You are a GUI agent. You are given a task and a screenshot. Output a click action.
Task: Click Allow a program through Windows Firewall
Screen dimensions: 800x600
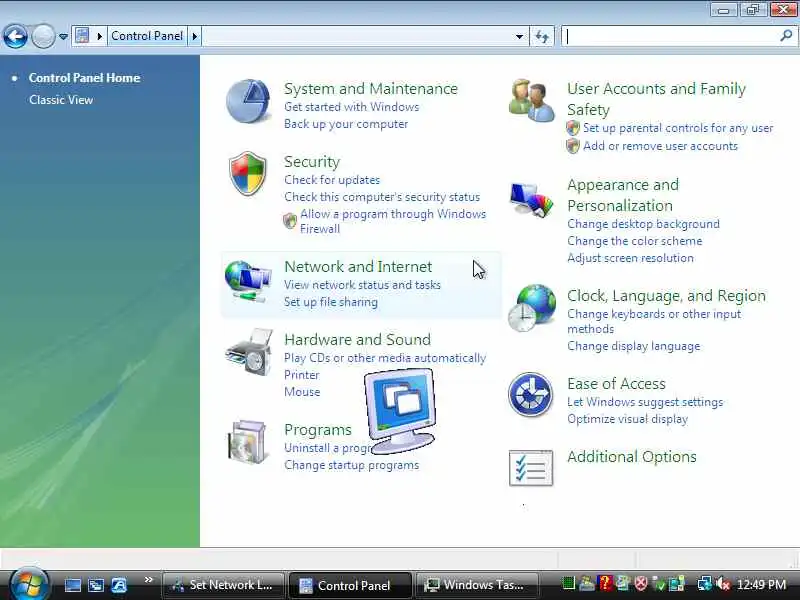point(393,221)
